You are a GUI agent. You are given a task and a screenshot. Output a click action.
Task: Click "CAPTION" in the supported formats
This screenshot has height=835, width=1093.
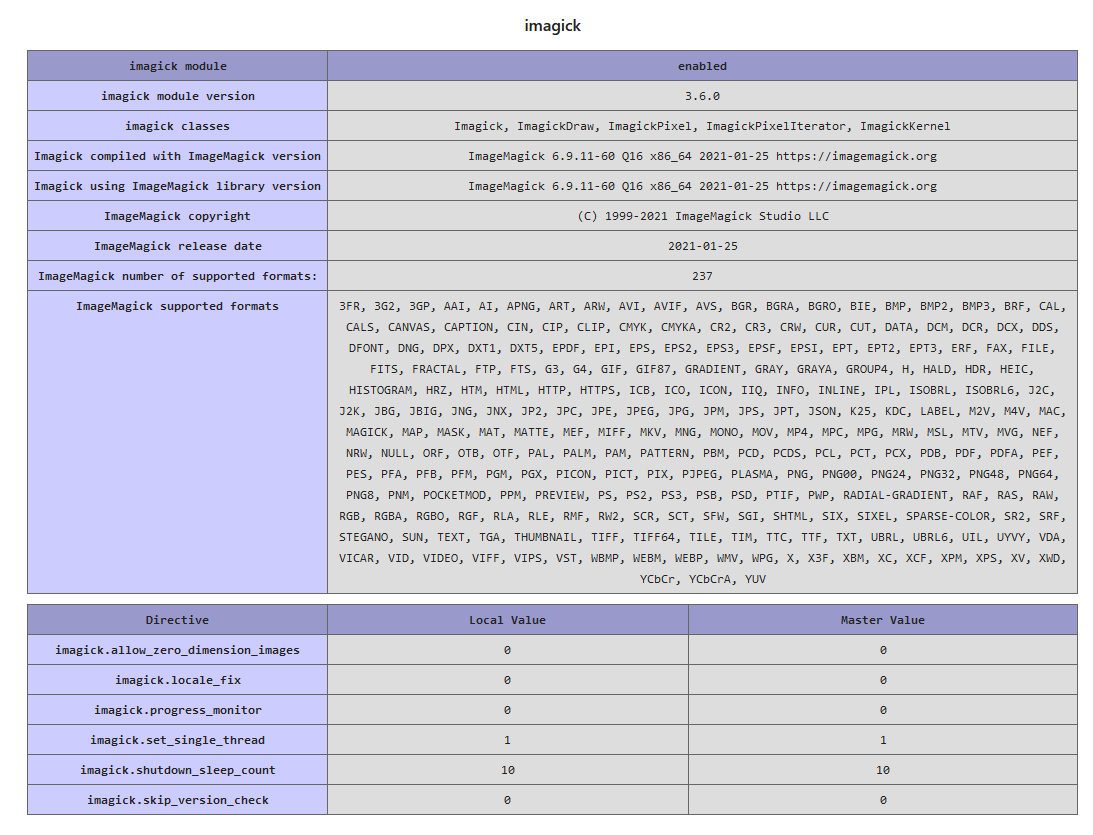pos(468,327)
